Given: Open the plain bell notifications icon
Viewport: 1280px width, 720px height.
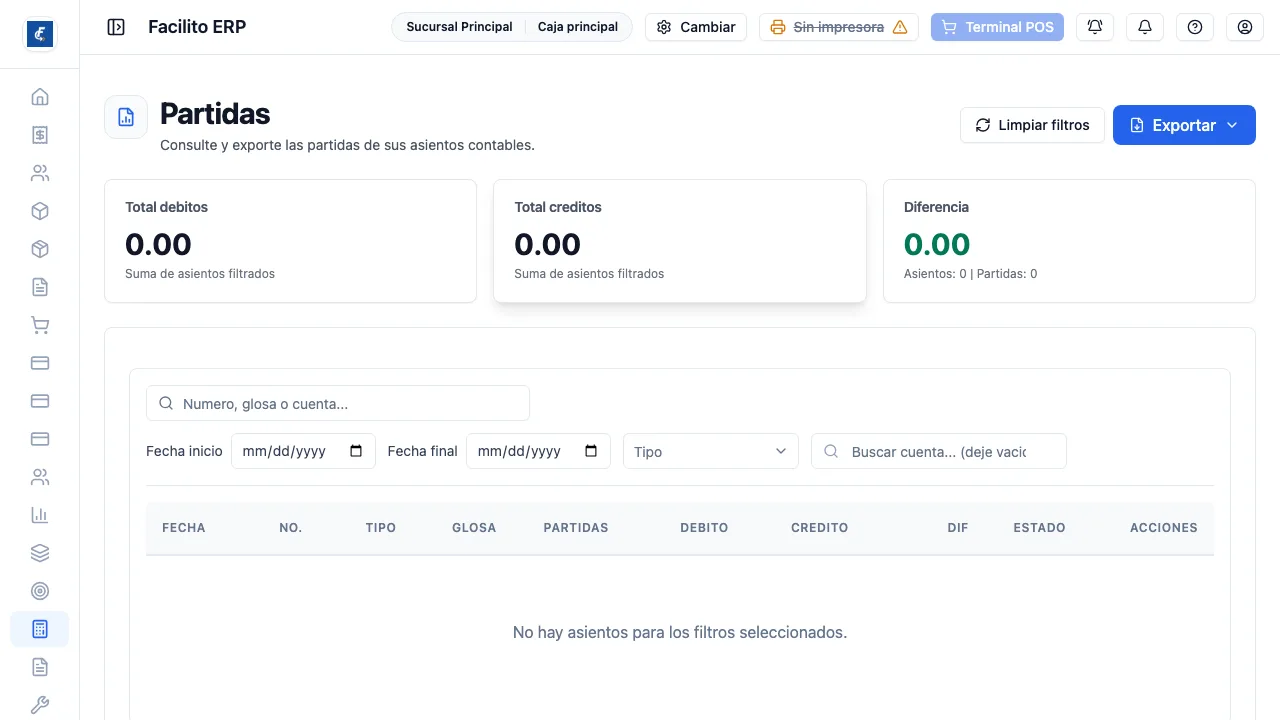Looking at the screenshot, I should 1145,27.
